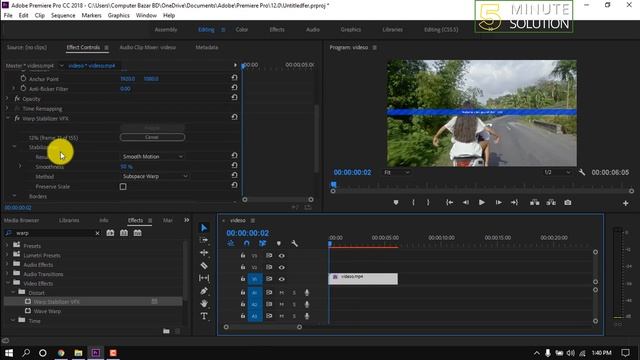
Task: Open Timeline display settings wrench
Action: pos(294,243)
